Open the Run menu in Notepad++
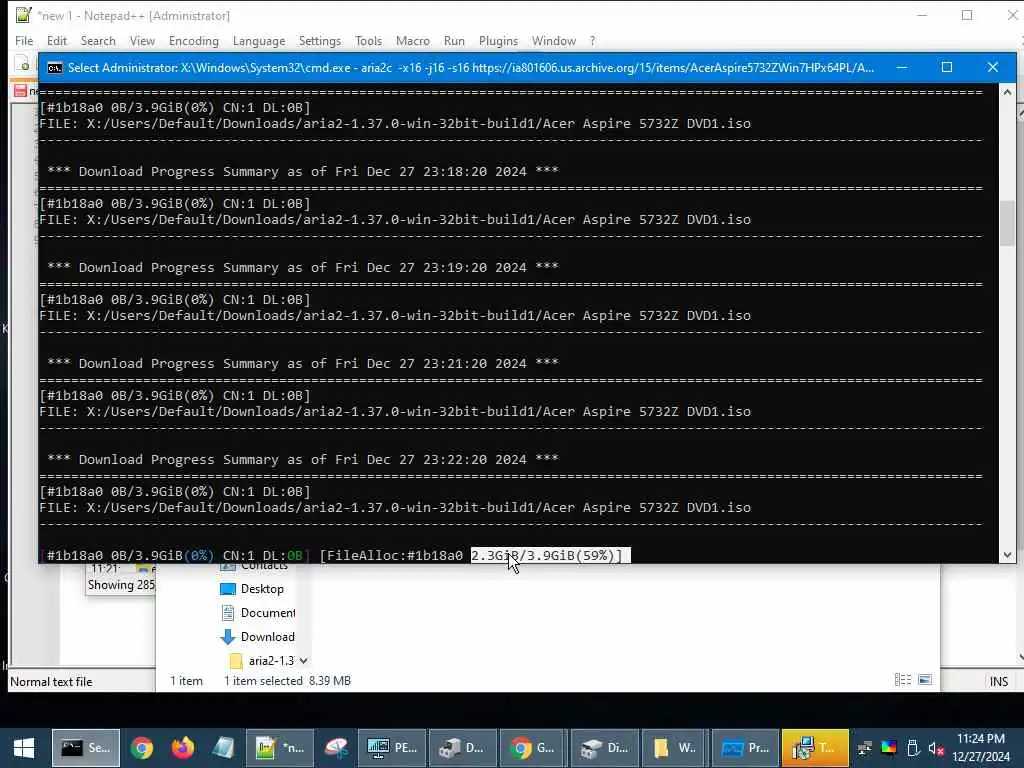1024x768 pixels. tap(454, 40)
